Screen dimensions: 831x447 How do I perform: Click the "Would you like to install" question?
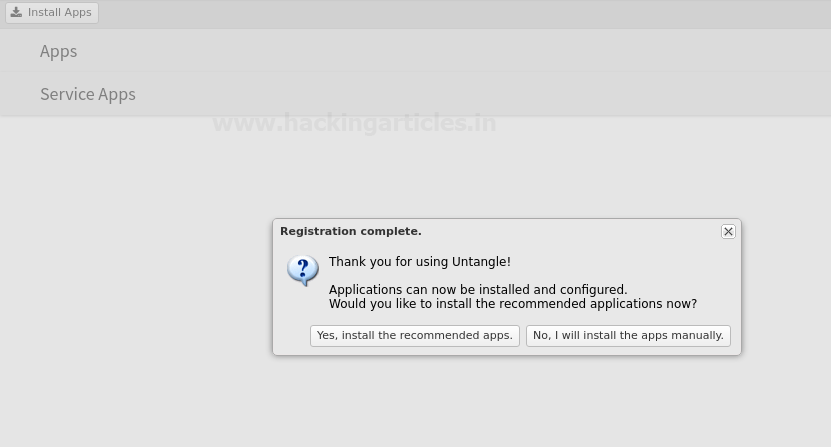coord(512,304)
